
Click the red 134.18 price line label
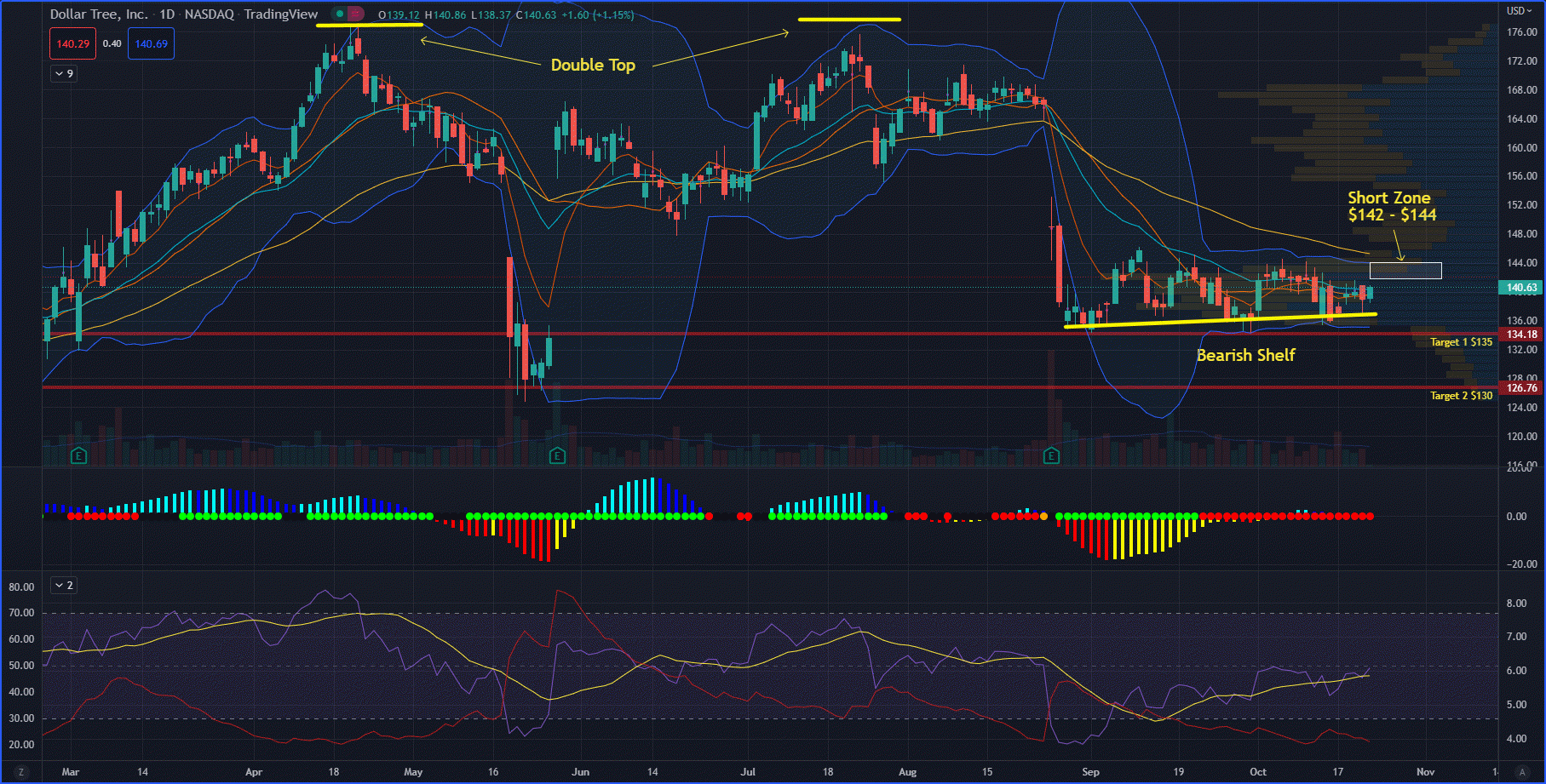[1520, 335]
